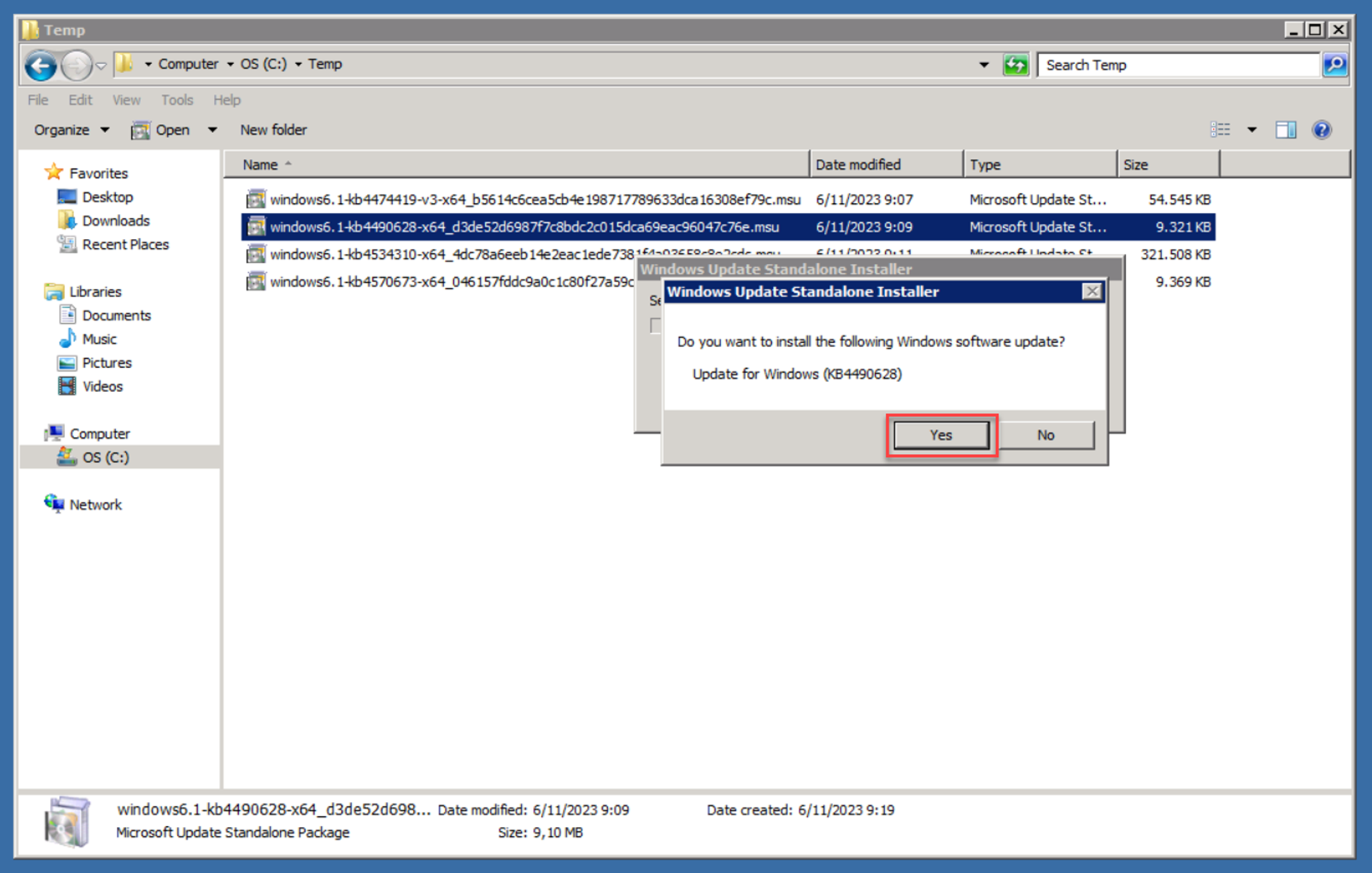Open the Network item in the sidebar

(96, 504)
